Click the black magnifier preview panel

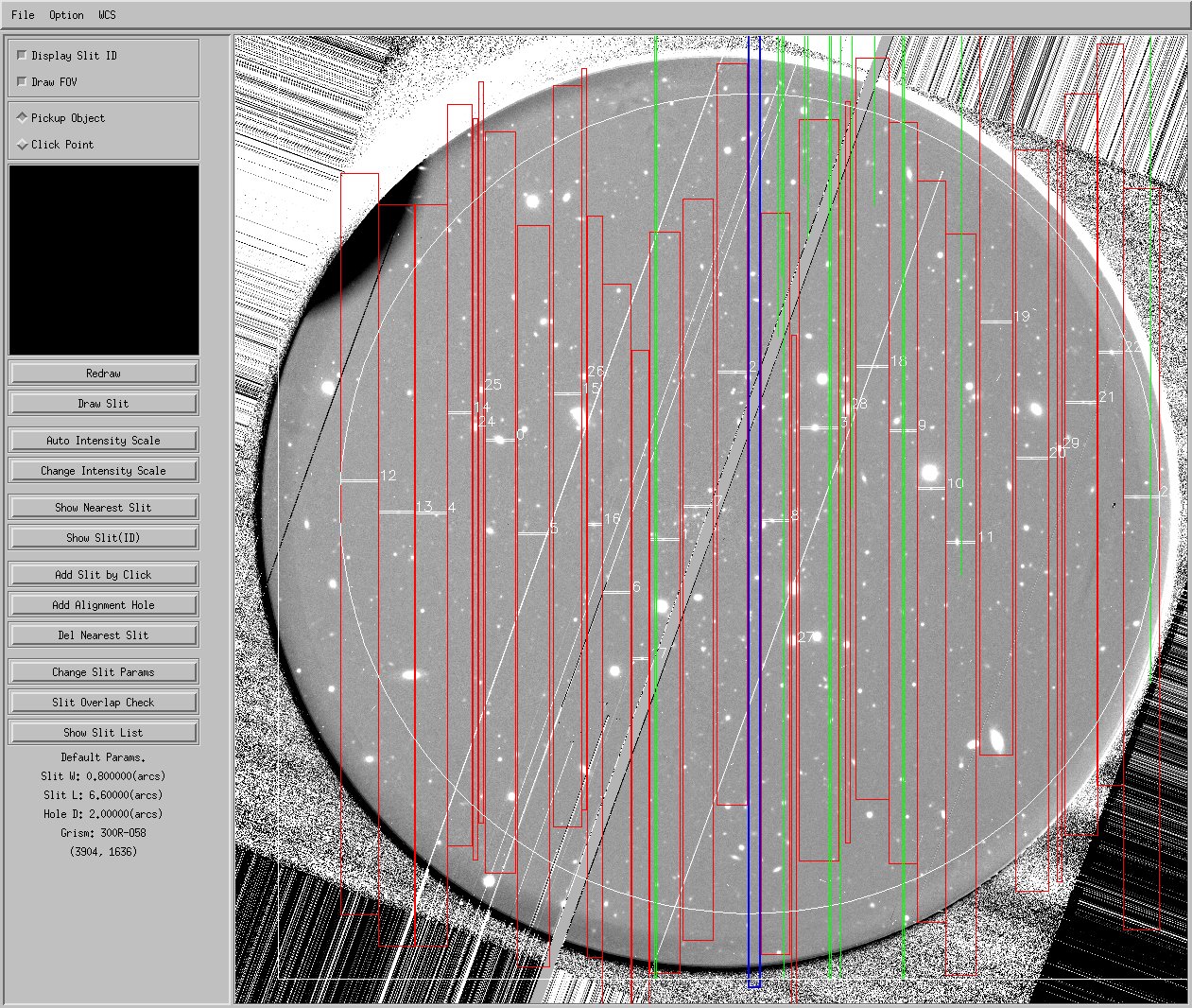click(104, 260)
